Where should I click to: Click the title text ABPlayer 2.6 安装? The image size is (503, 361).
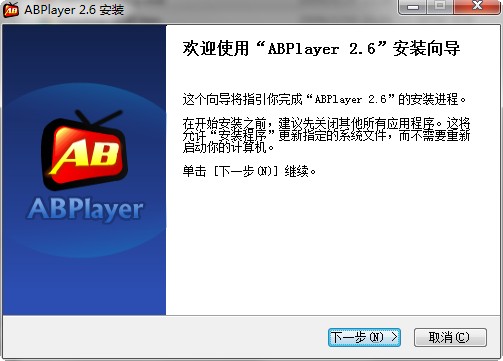click(74, 10)
